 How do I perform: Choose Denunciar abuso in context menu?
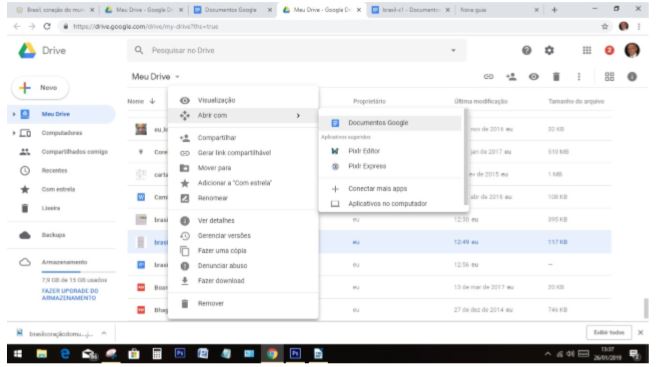243,266
